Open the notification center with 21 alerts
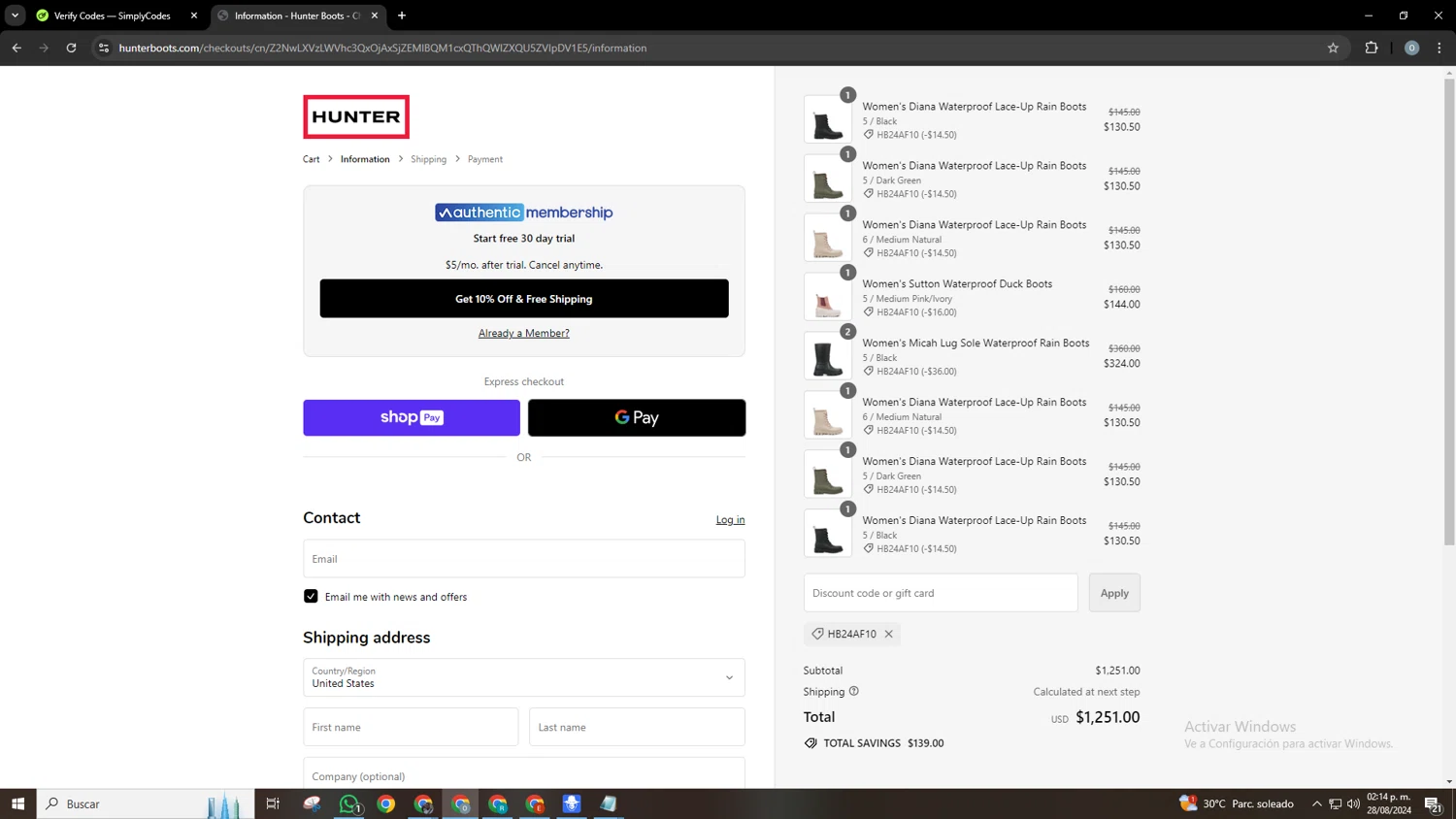Image resolution: width=1456 pixels, height=819 pixels. pos(1433,803)
